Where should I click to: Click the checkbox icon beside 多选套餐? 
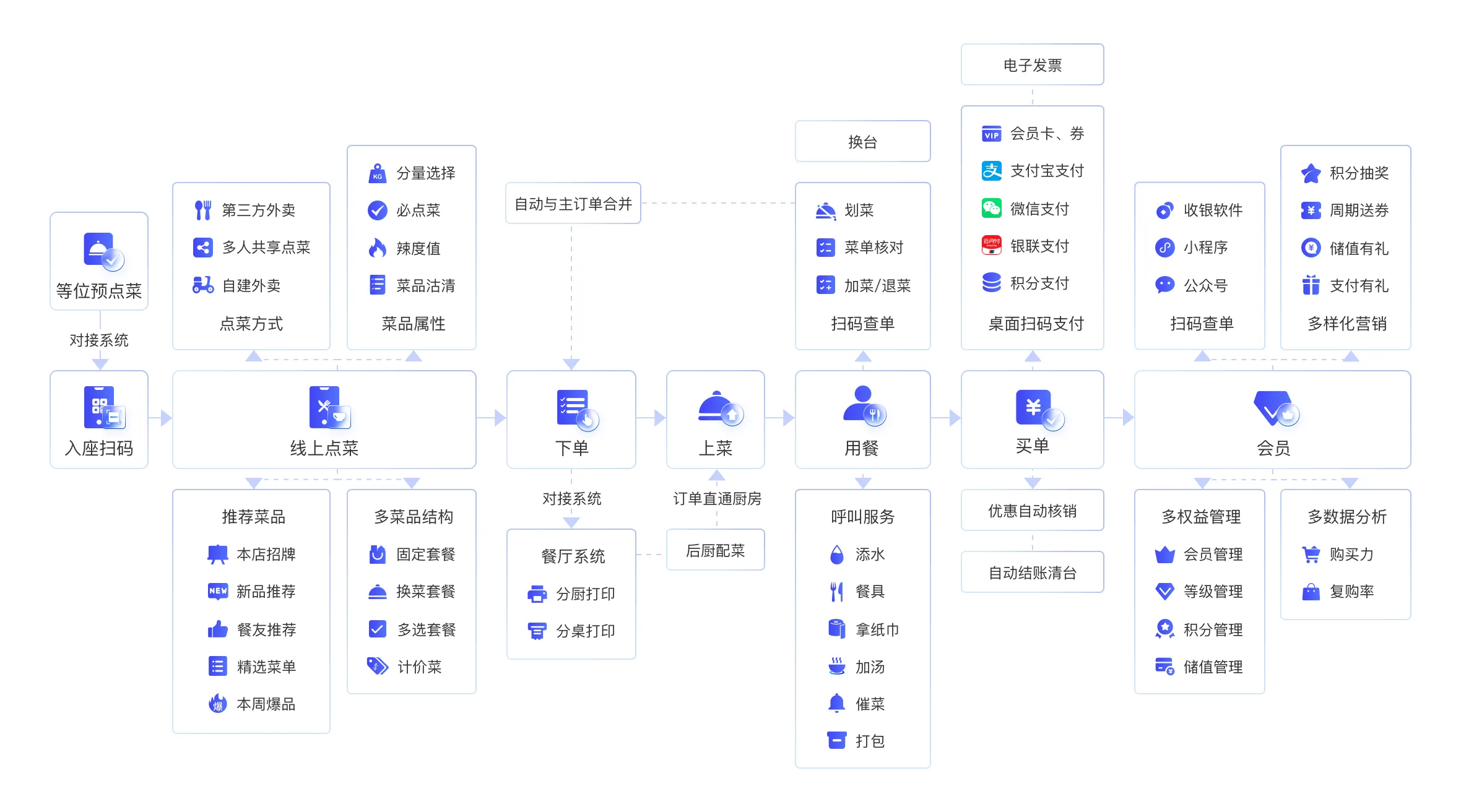click(x=377, y=629)
